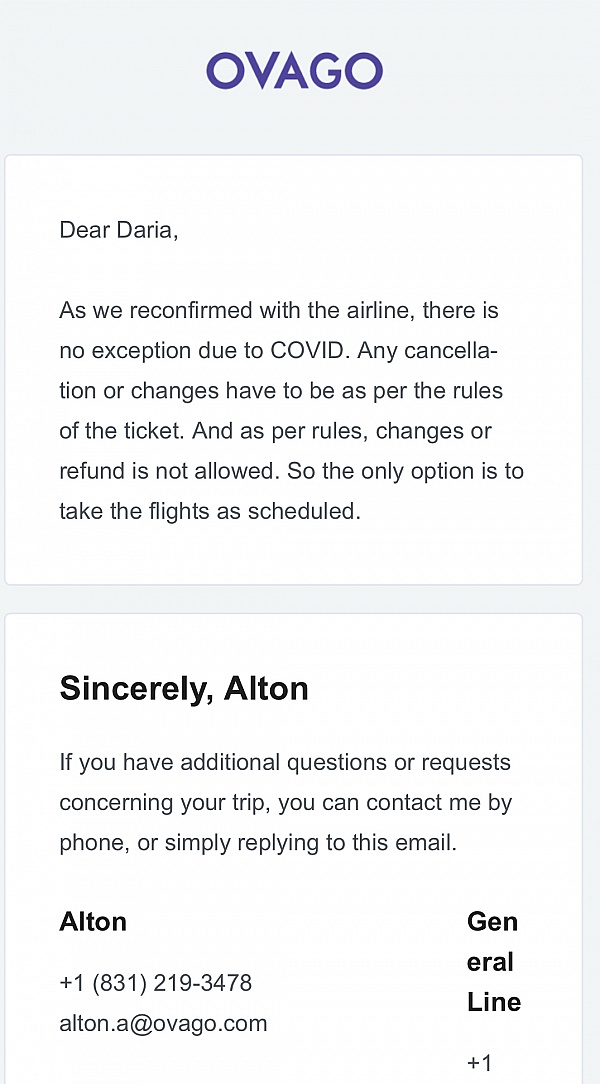Click the "Sincerely, Alton" heading
Image resolution: width=600 pixels, height=1084 pixels.
pyautogui.click(x=184, y=688)
